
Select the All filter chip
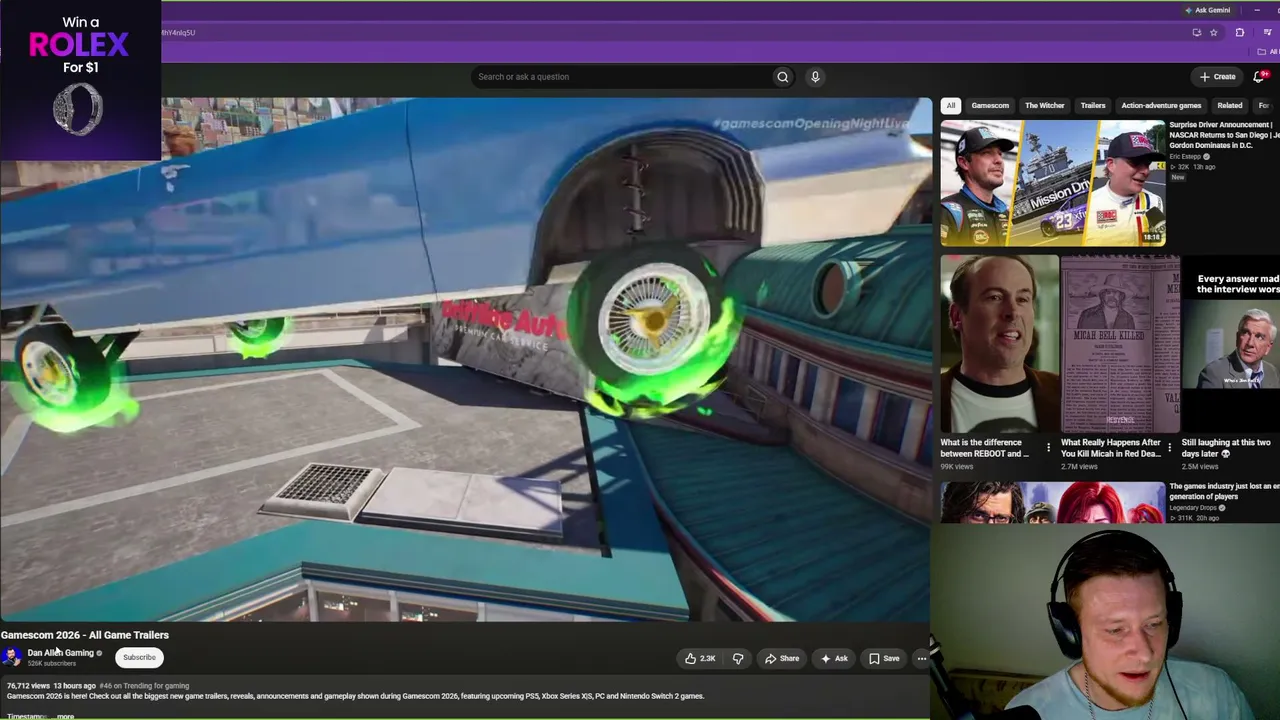(951, 105)
